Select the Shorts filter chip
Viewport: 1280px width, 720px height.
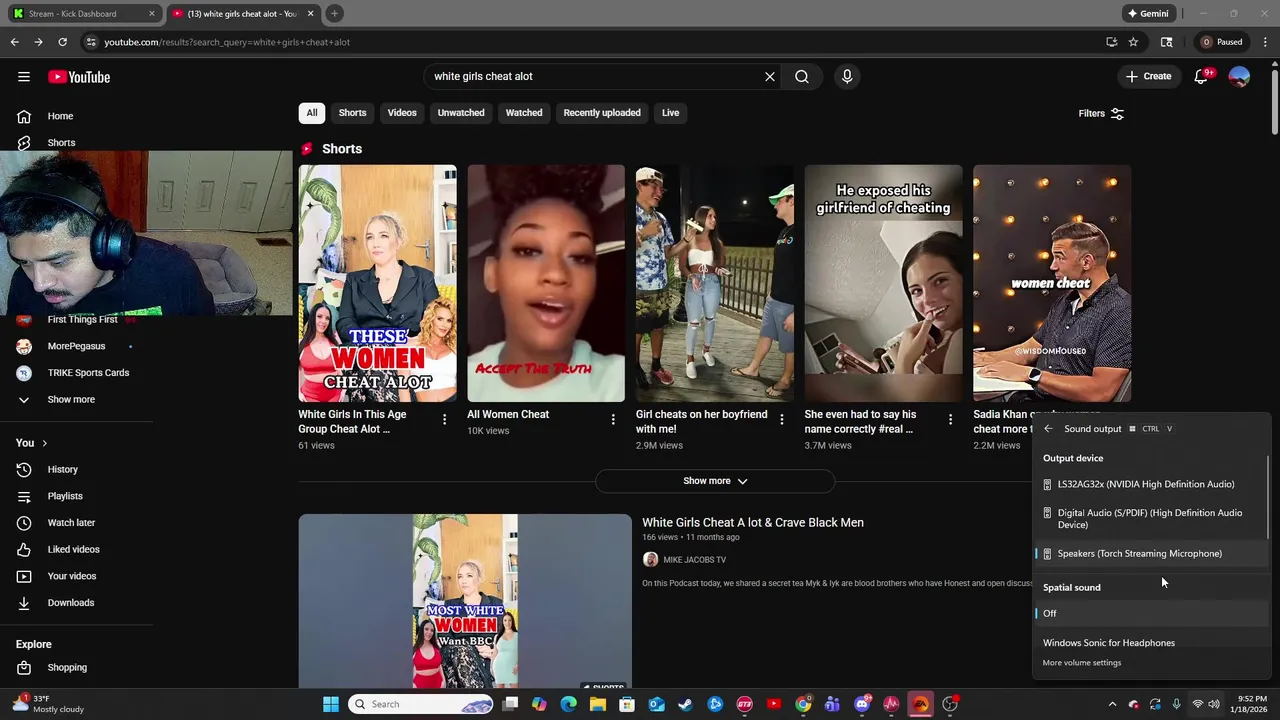[352, 113]
